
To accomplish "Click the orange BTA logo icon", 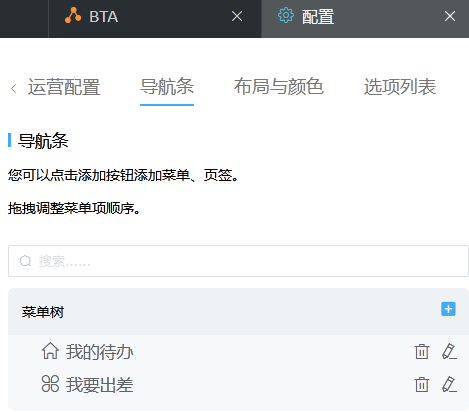I will (x=73, y=16).
